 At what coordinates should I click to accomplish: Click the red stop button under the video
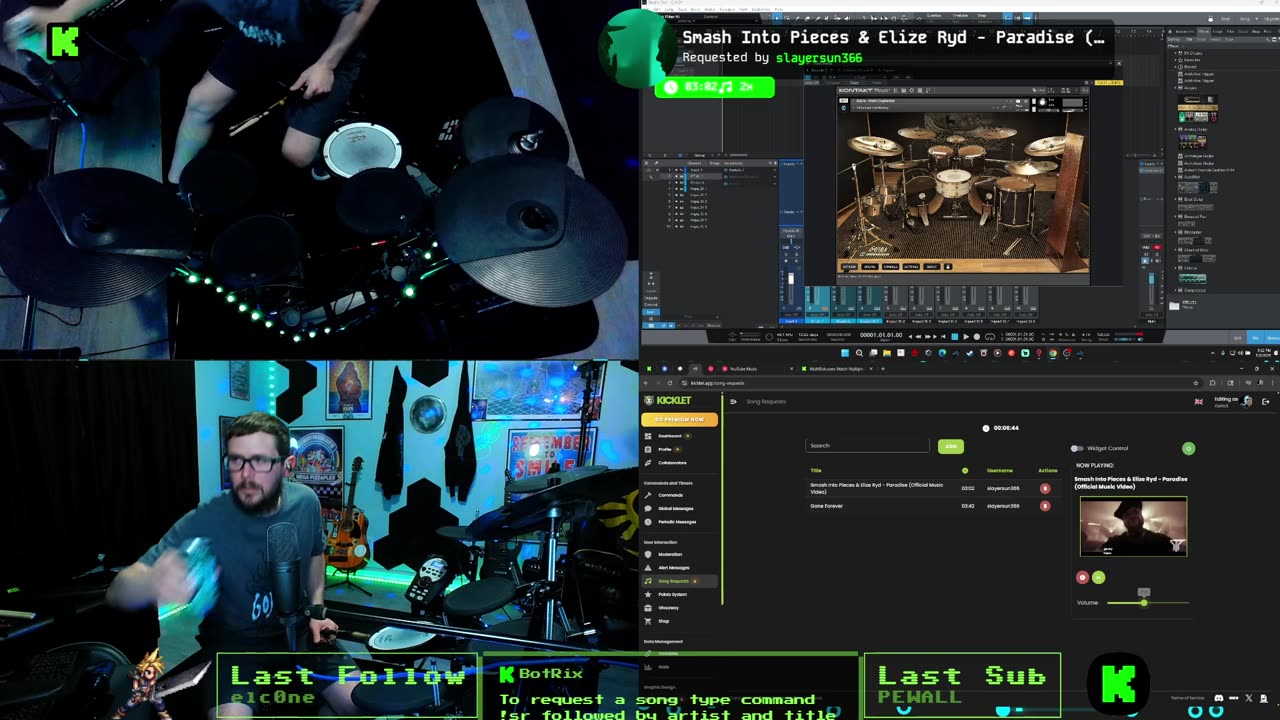click(x=1082, y=577)
